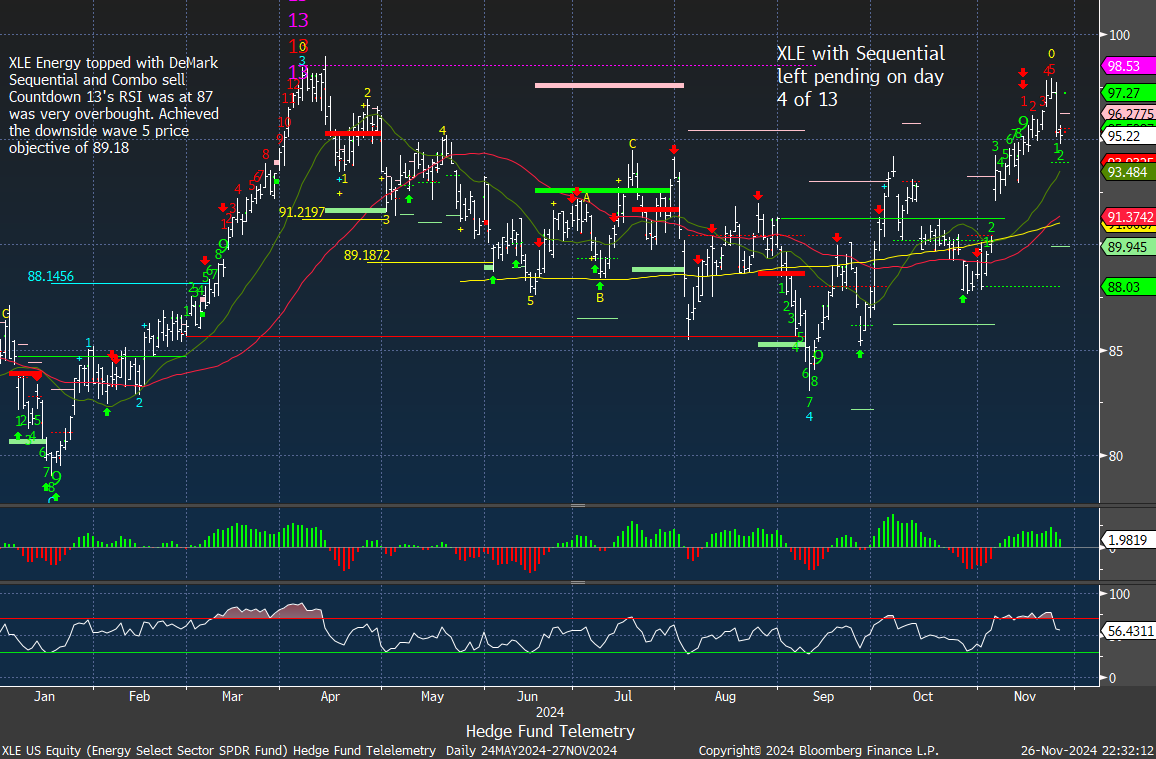Click the magenta 98.53 price label
The height and width of the screenshot is (759, 1156).
(1129, 66)
